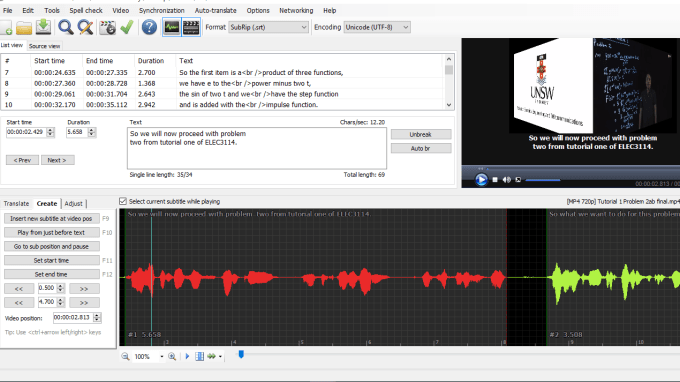The height and width of the screenshot is (382, 680).
Task: Play the waveform selection blue arrow
Action: pos(187,356)
